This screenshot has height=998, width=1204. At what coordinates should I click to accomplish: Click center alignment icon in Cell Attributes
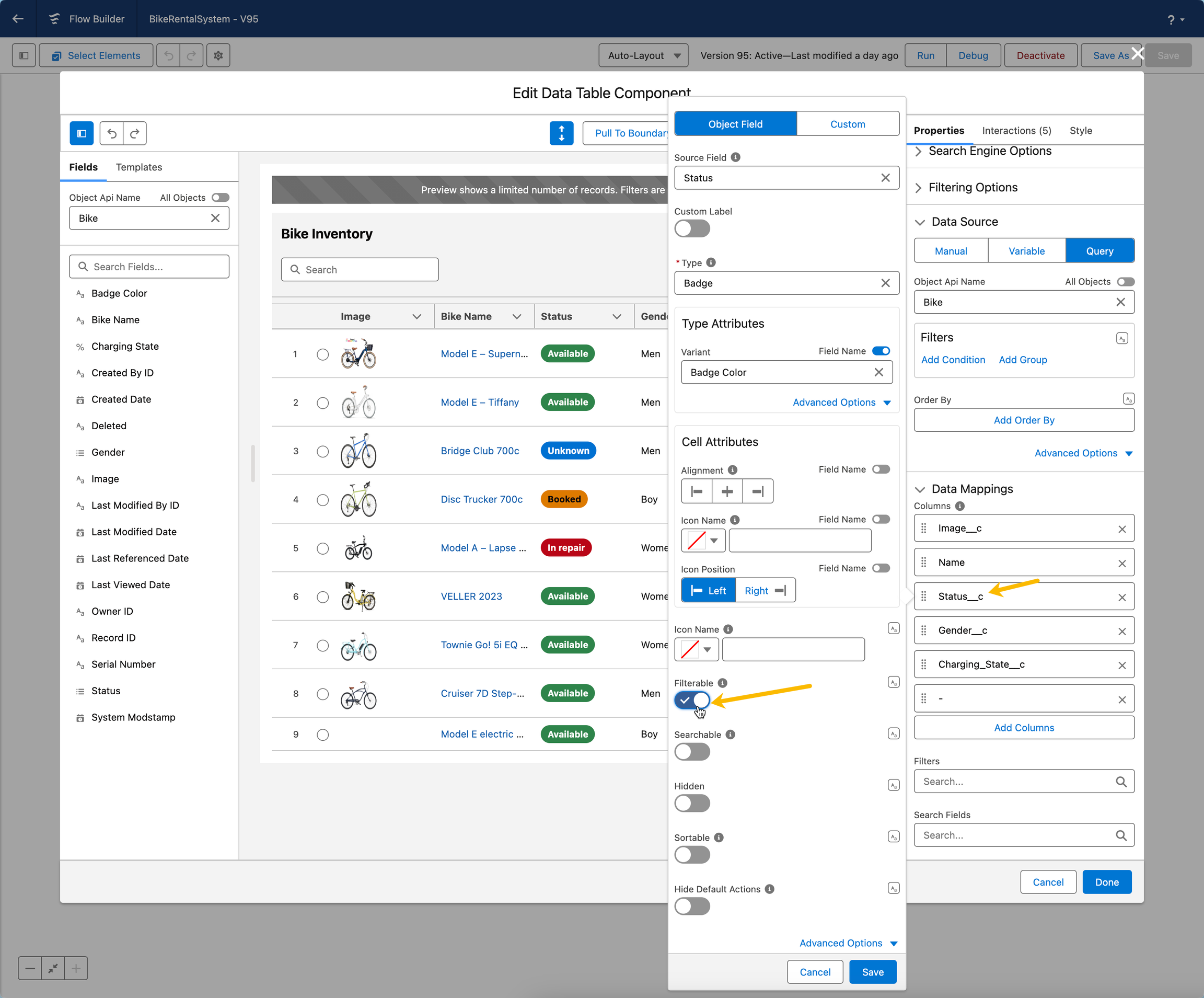pos(727,491)
